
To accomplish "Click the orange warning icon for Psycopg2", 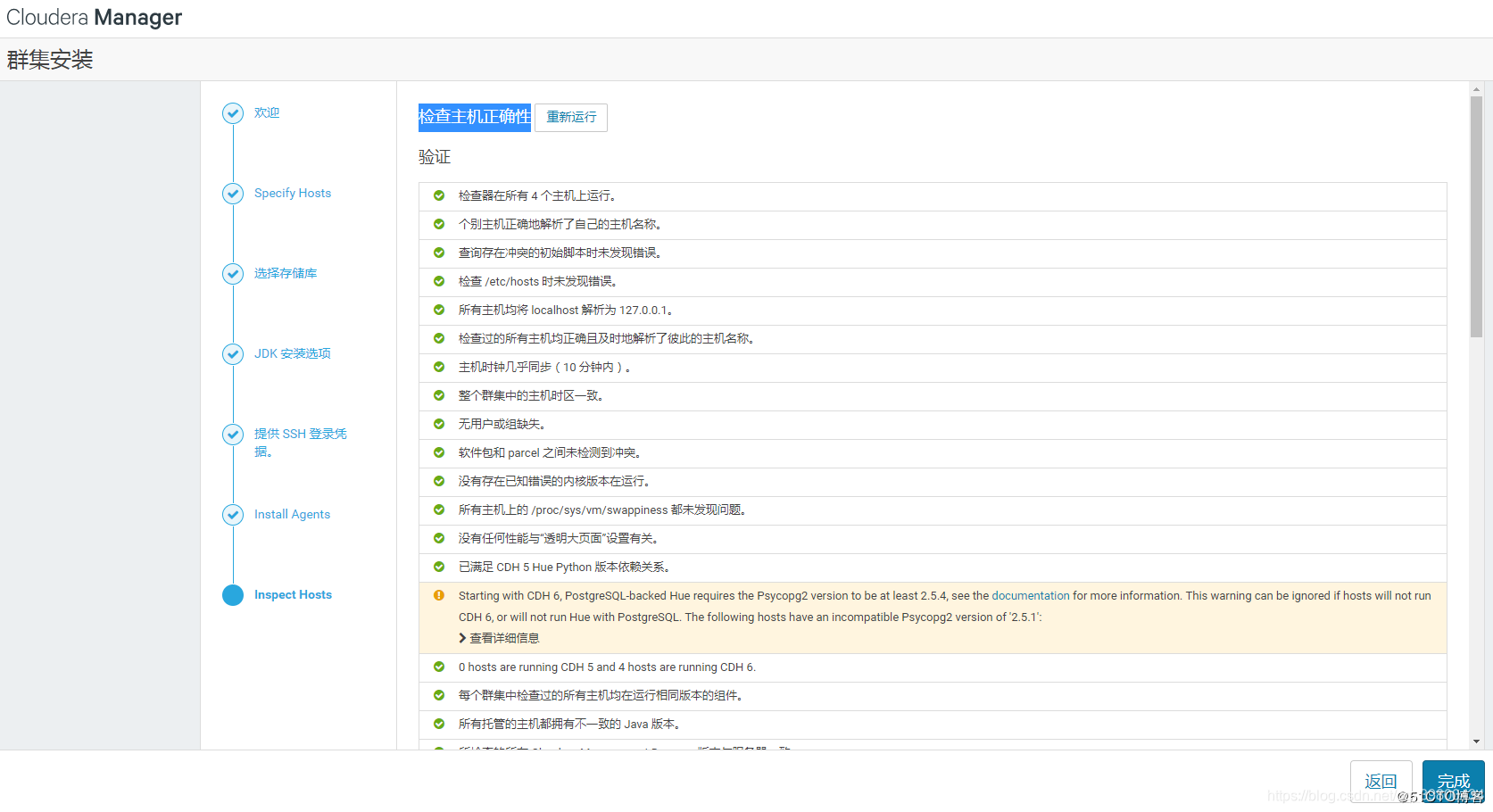I will [439, 595].
